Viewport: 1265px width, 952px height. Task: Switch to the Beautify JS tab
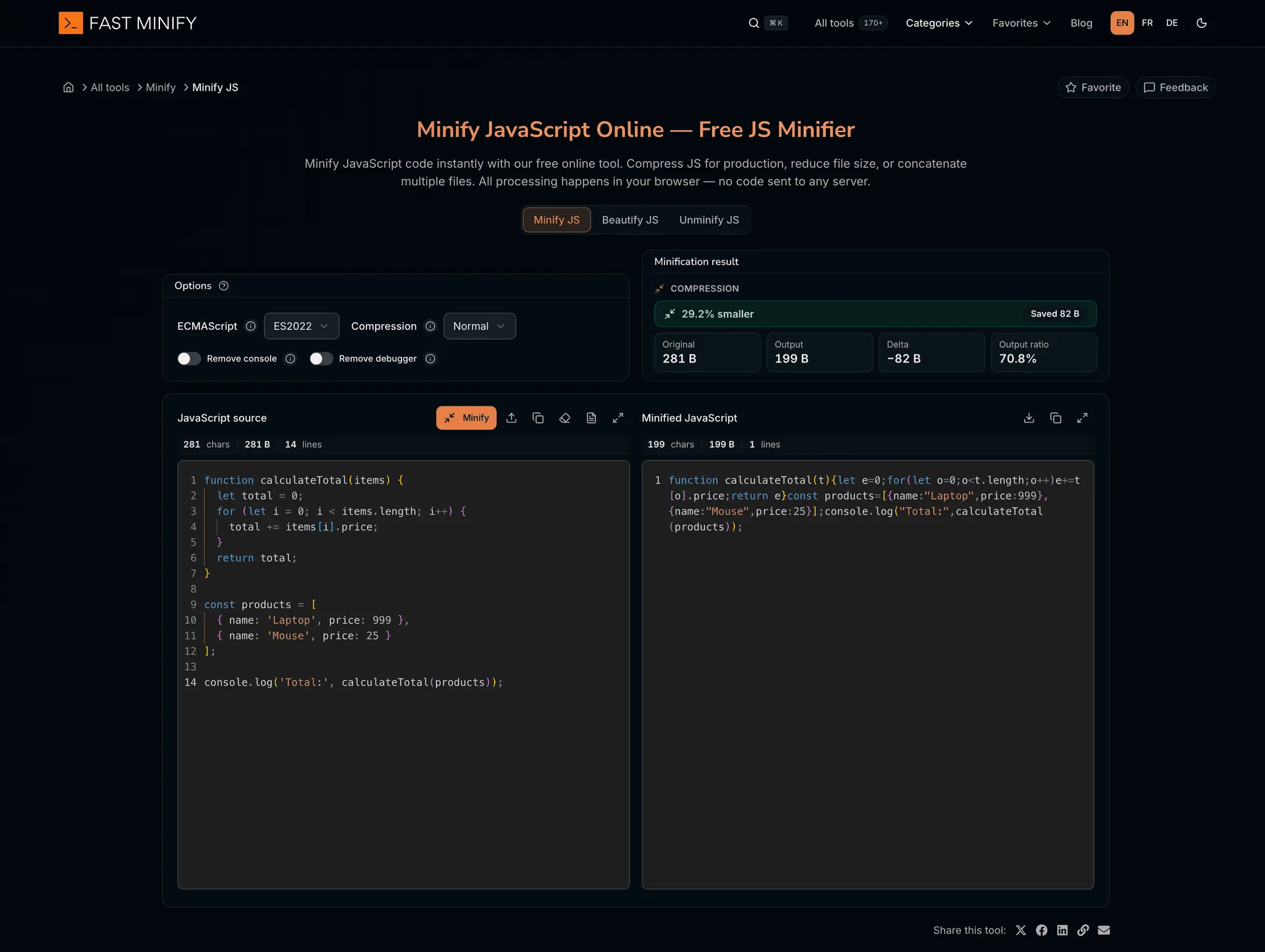(x=630, y=220)
